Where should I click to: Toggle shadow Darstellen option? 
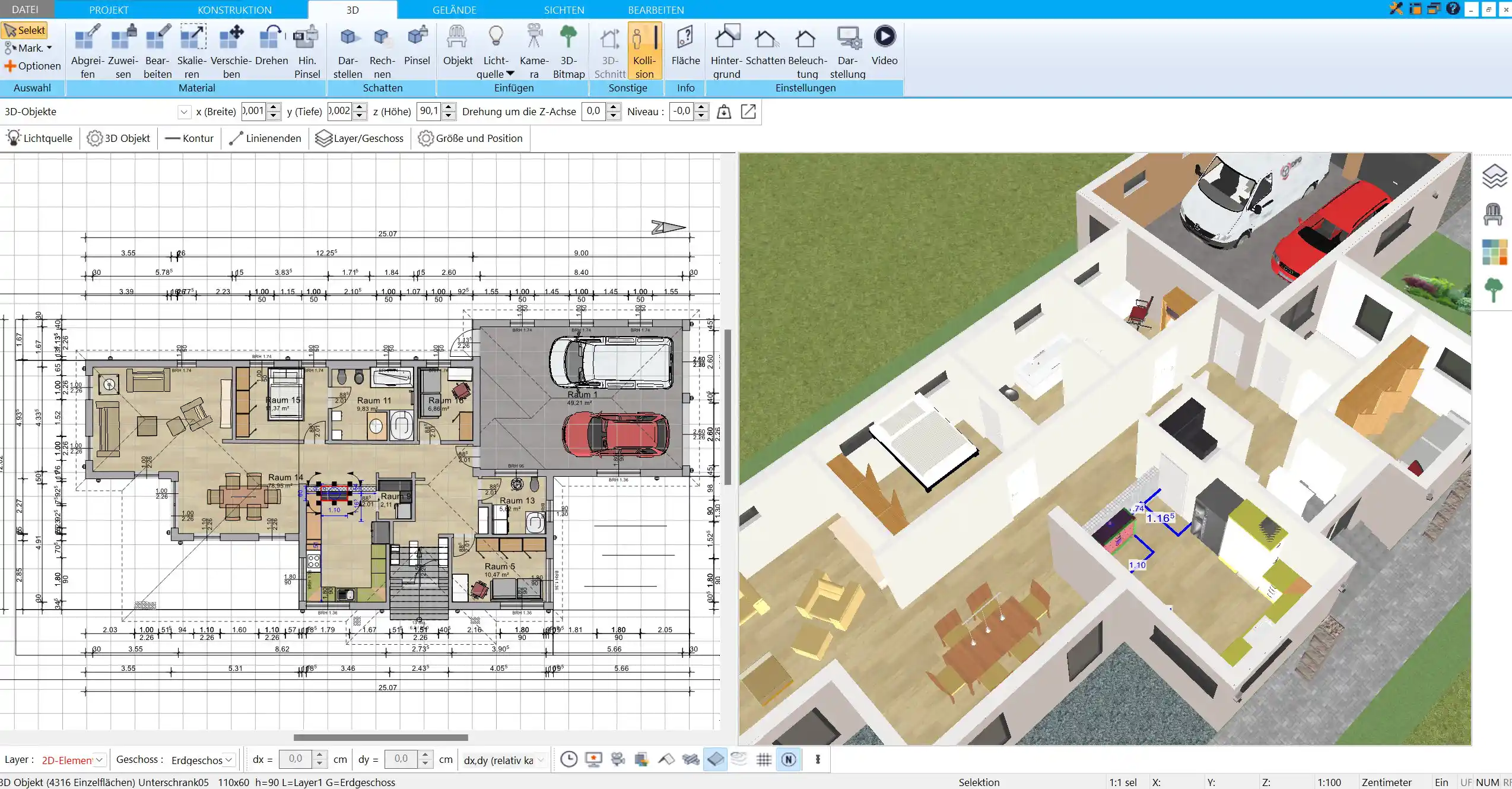click(x=348, y=51)
